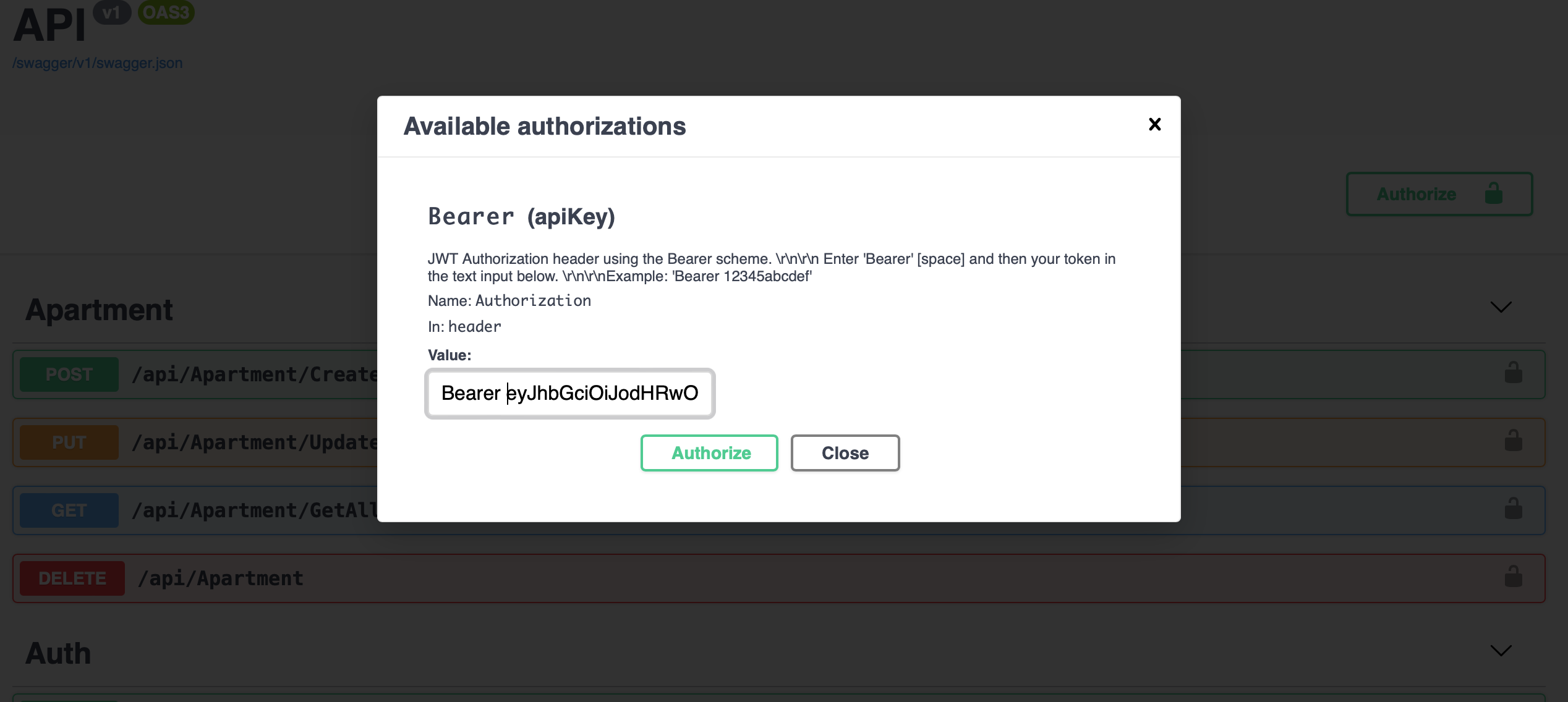Click lock icon on PUT Apartment Update
This screenshot has height=702, width=1568.
pos(1513,441)
